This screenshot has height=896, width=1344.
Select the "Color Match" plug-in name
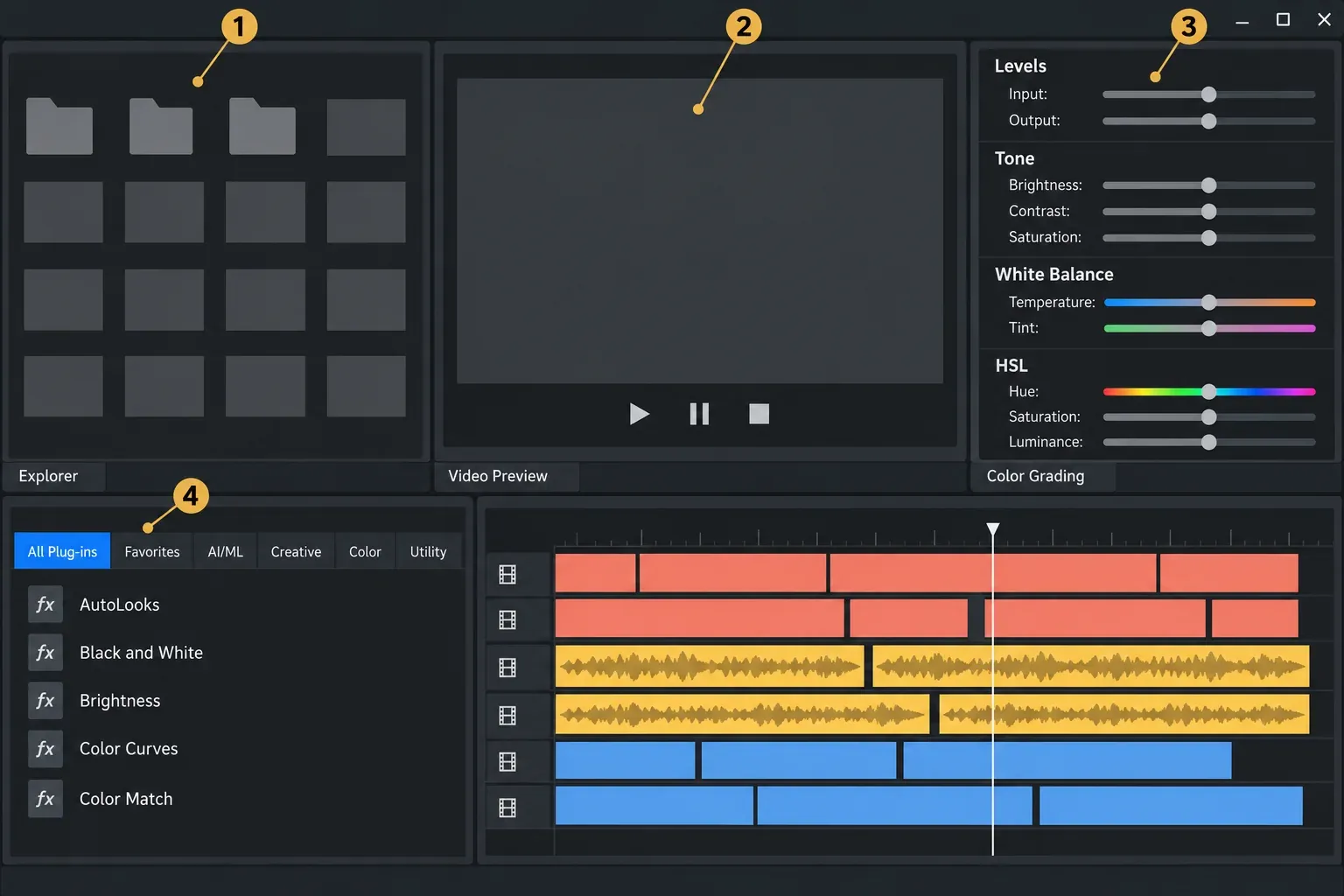[x=126, y=799]
